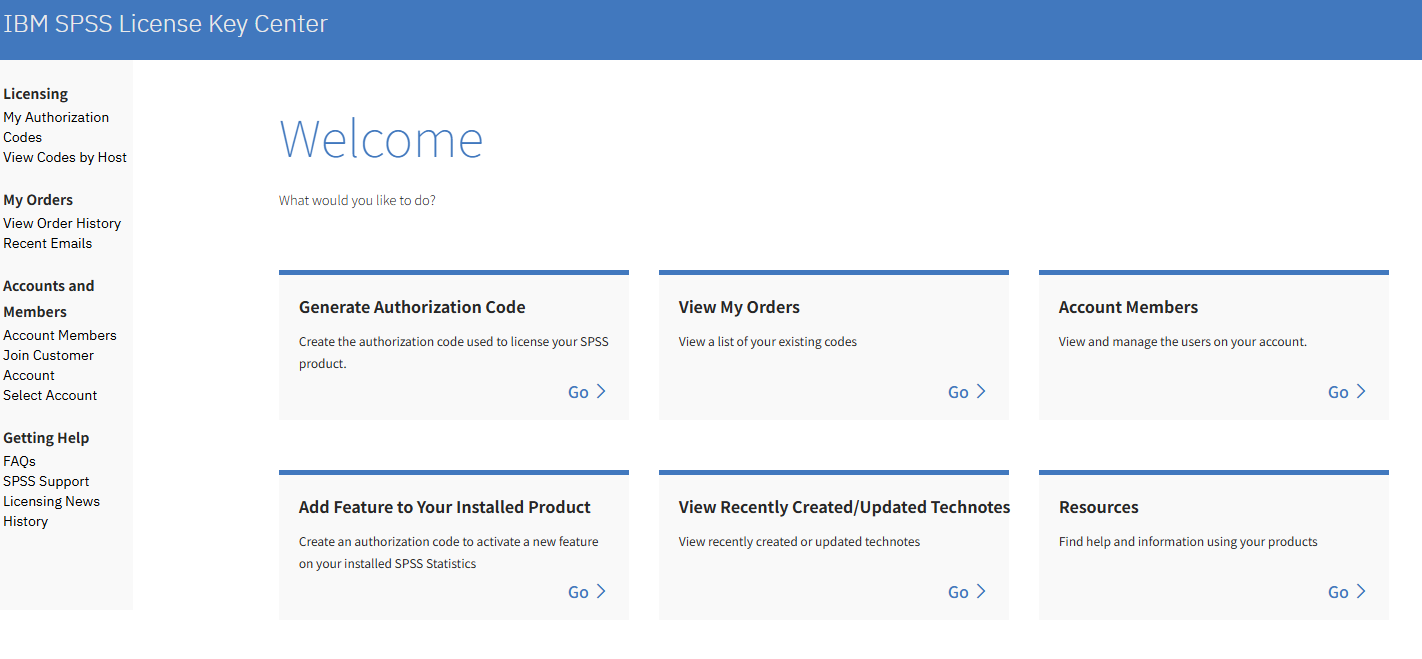The image size is (1422, 659).
Task: Click 'Find help and information' description
Action: pos(1188,541)
